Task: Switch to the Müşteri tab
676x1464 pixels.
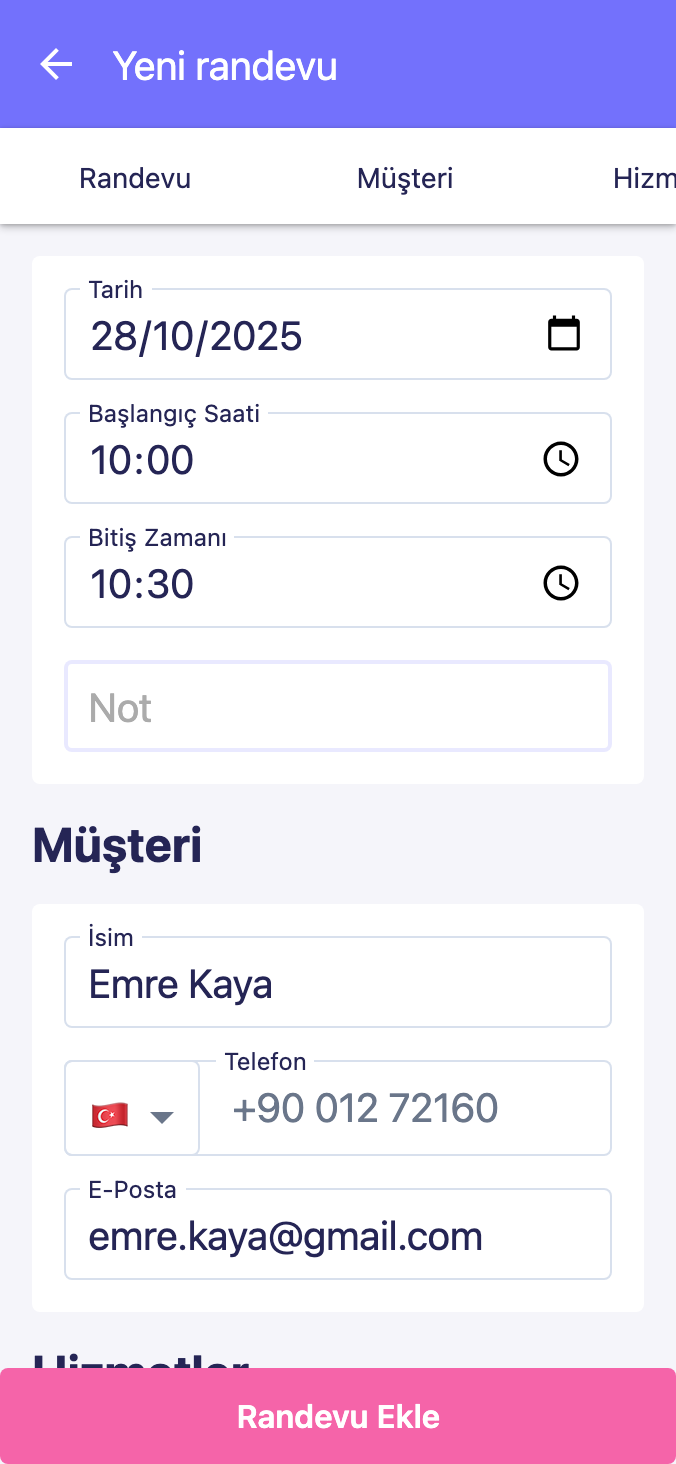Action: (x=405, y=178)
